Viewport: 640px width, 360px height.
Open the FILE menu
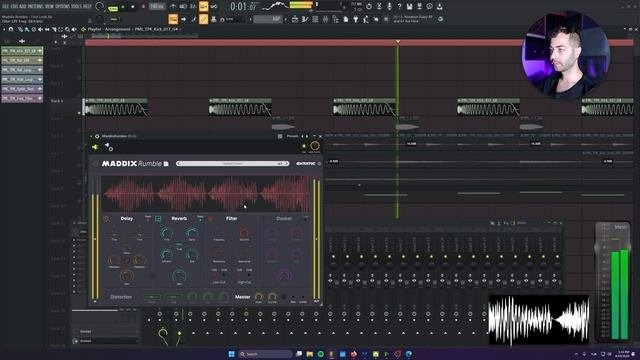(x=6, y=7)
